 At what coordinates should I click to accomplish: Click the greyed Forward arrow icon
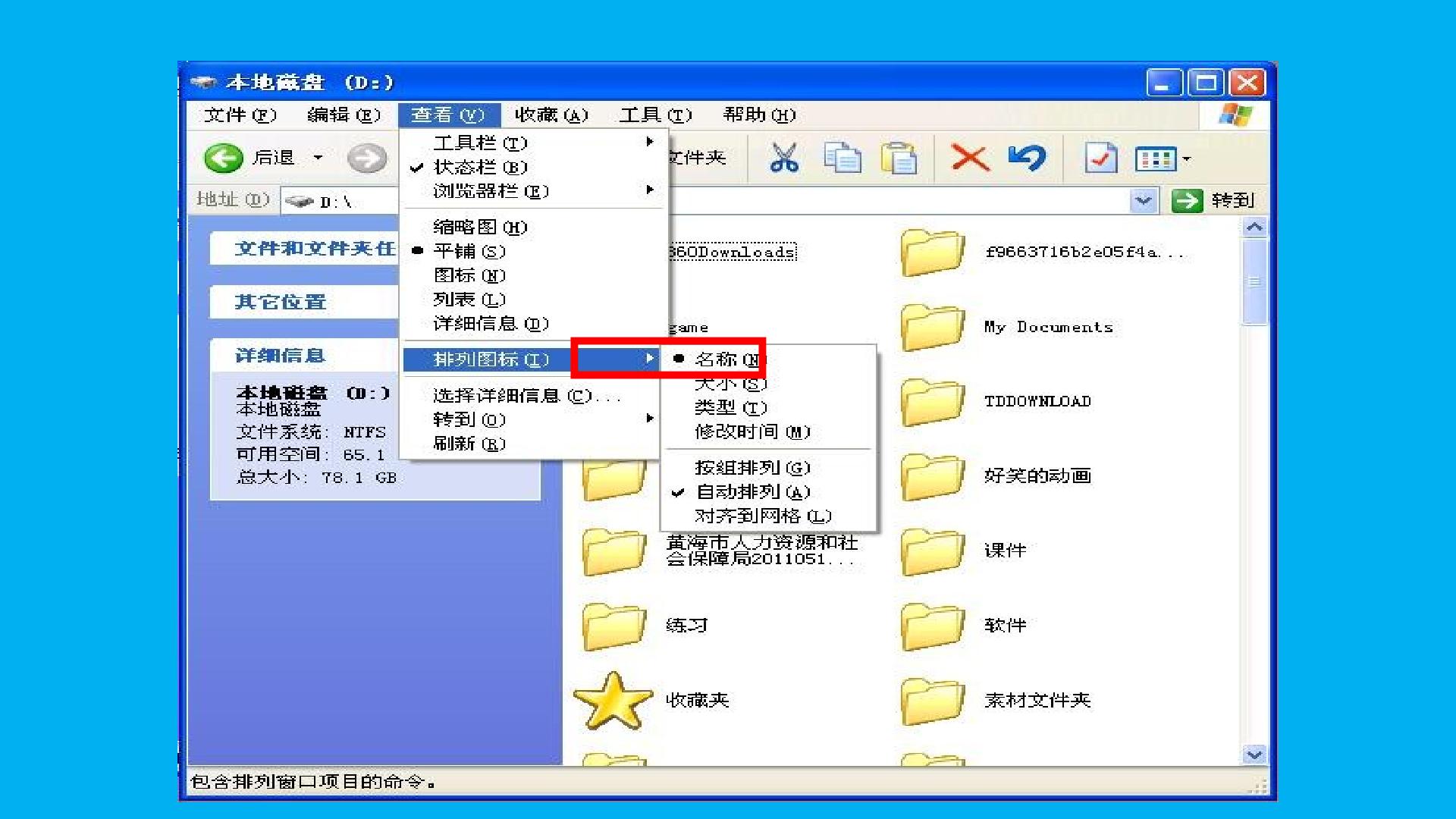[366, 158]
